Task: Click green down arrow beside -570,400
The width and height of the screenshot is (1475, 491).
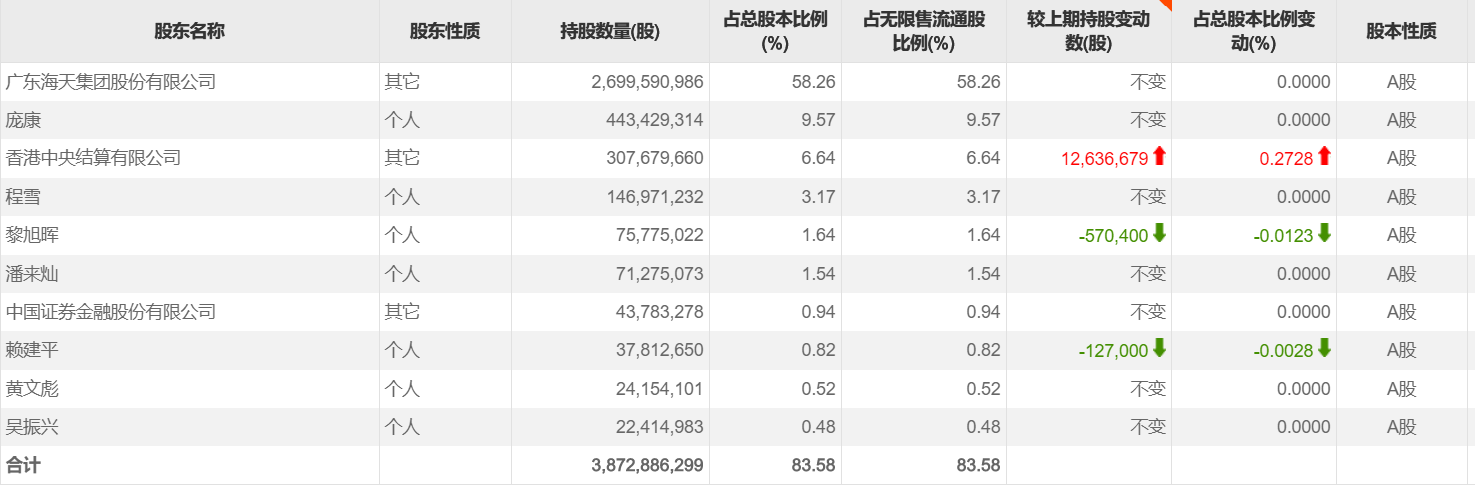Action: tap(1159, 234)
